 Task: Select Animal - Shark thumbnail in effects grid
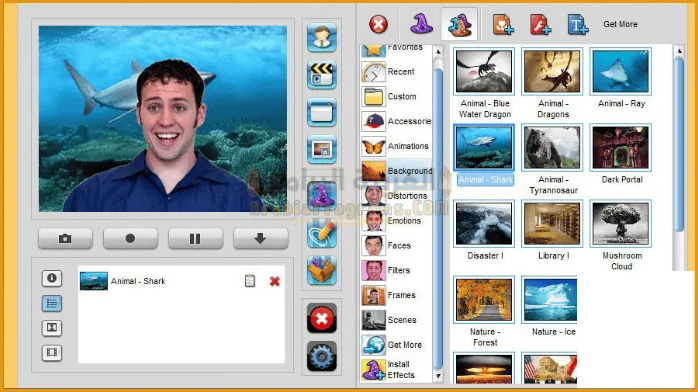pyautogui.click(x=484, y=147)
